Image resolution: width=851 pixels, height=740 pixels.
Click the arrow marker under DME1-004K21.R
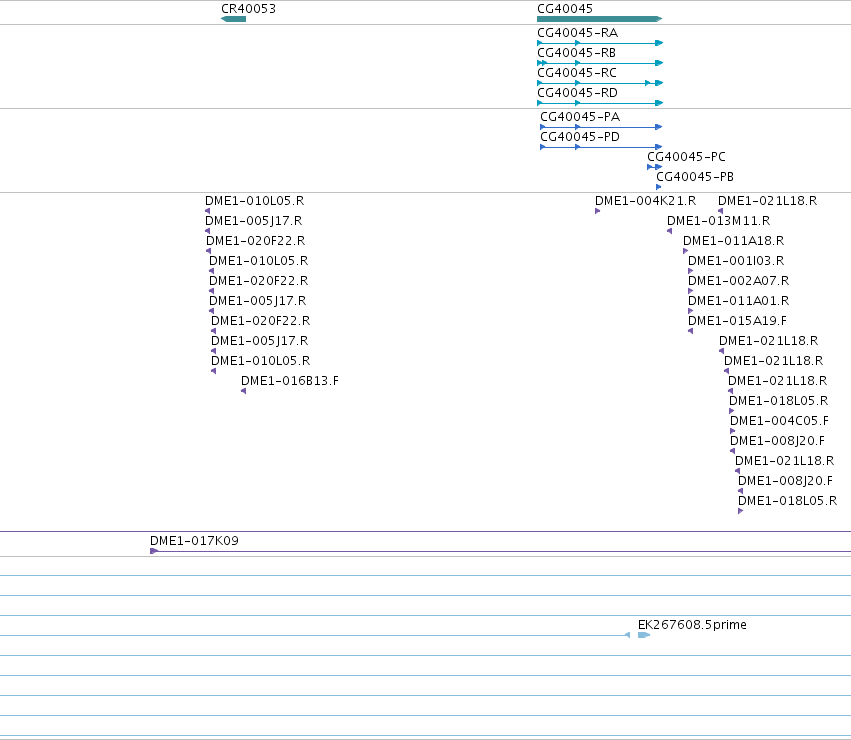(x=598, y=211)
